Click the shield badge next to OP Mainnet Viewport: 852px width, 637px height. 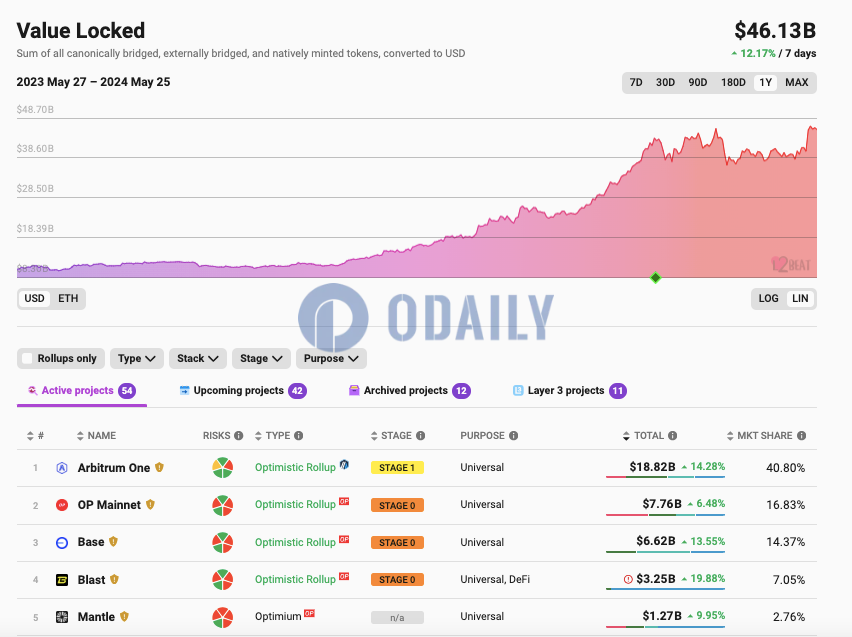click(151, 504)
